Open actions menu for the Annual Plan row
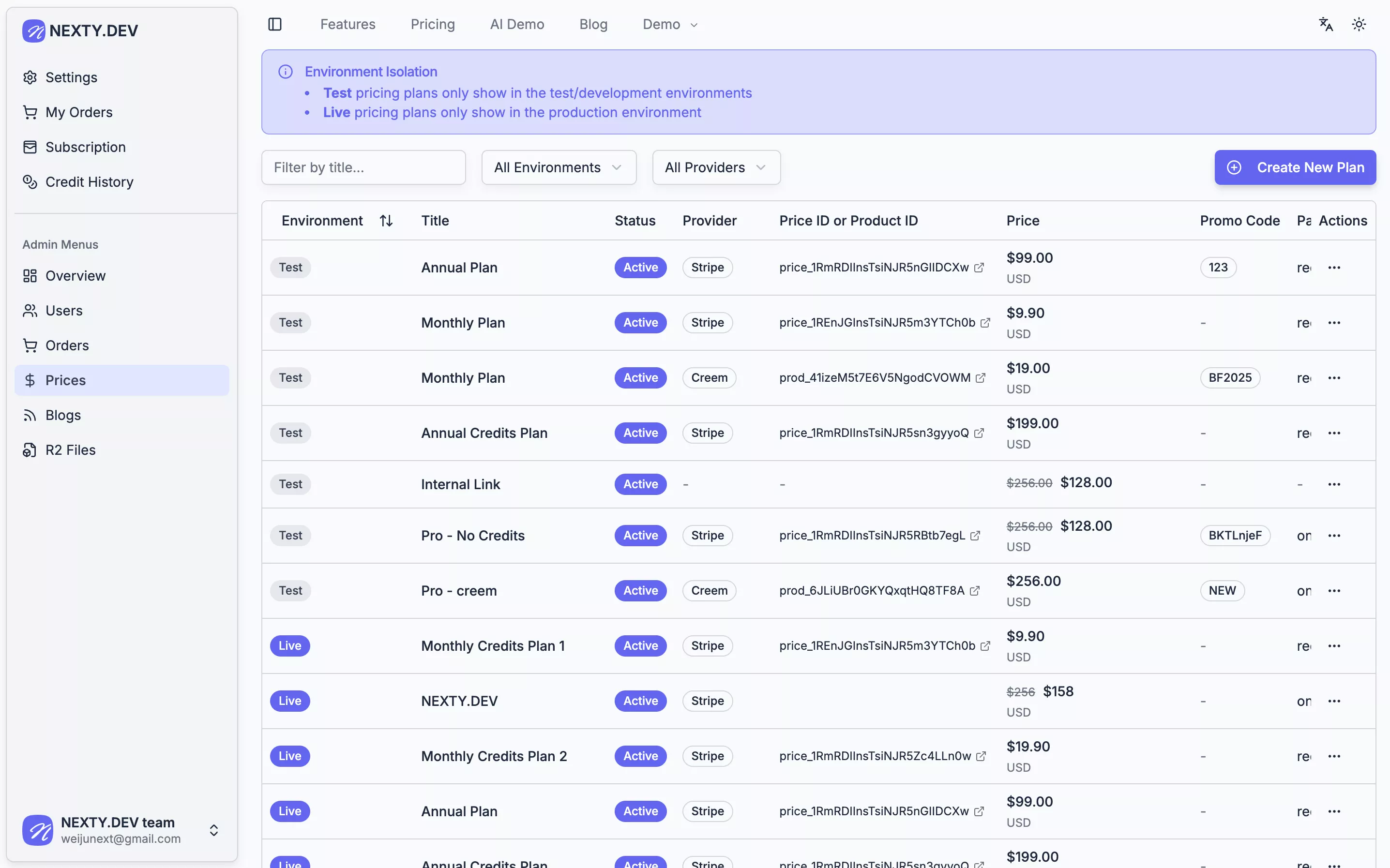 (1335, 267)
